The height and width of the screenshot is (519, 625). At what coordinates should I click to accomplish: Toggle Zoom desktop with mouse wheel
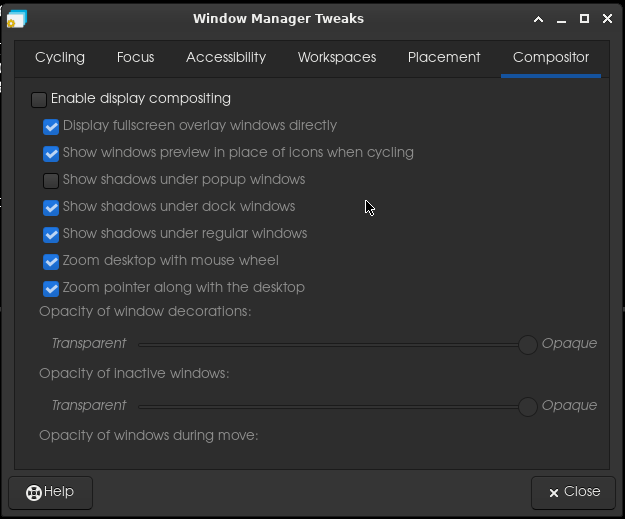[51, 262]
